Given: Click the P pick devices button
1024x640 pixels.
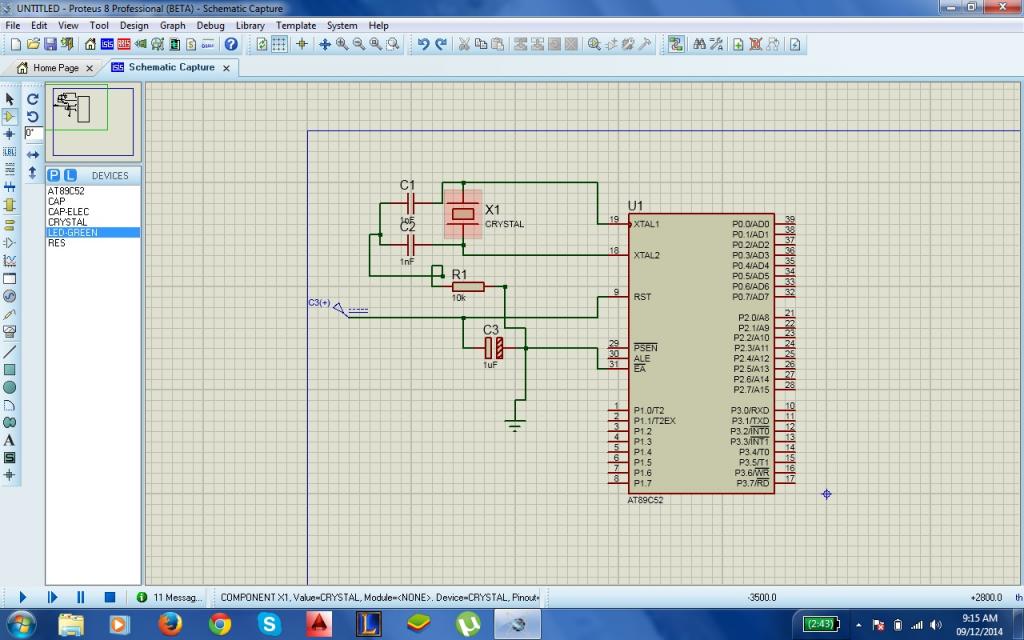Looking at the screenshot, I should pyautogui.click(x=54, y=175).
